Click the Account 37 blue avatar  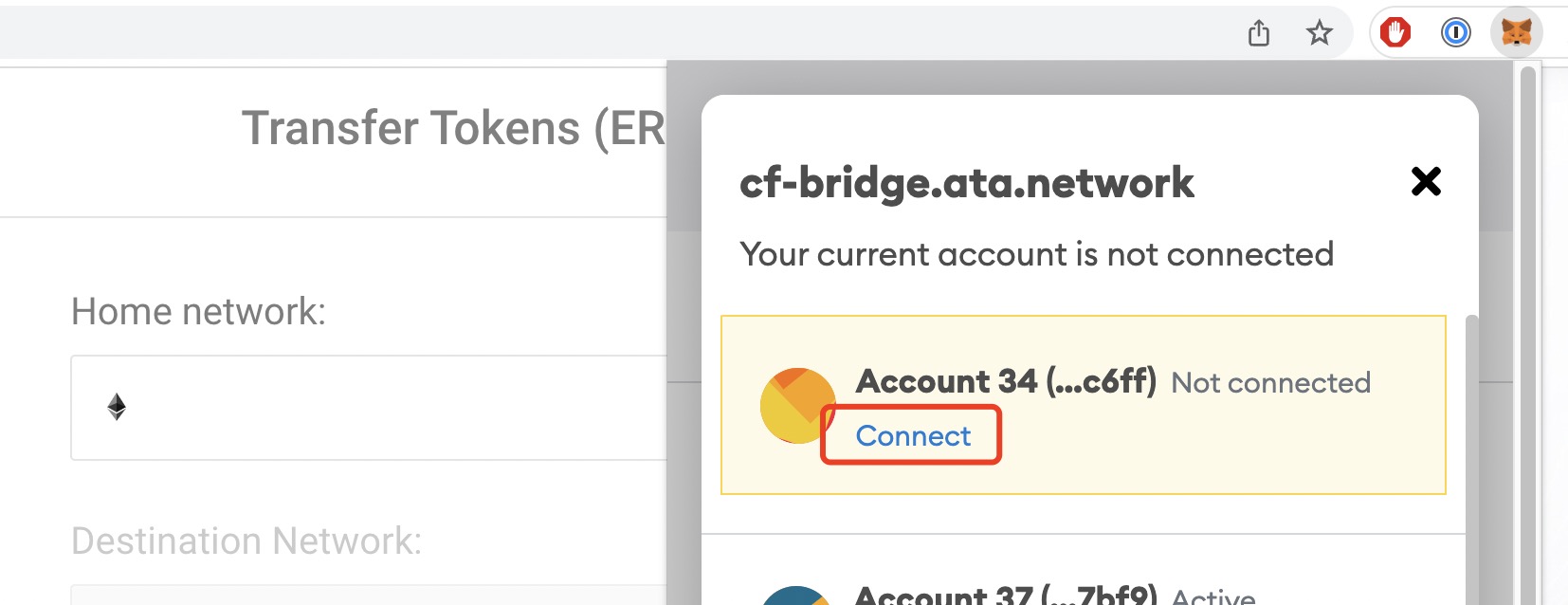pos(796,596)
